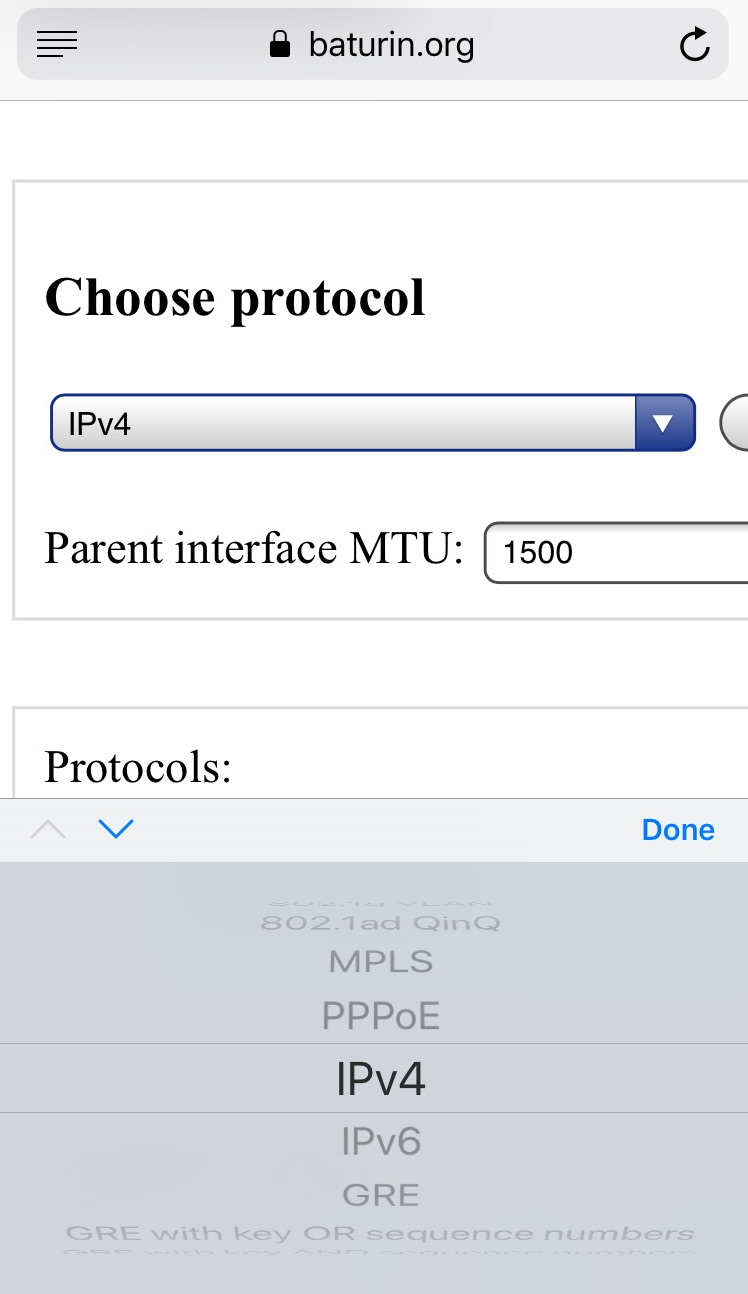Select GRE option in the picker

[380, 1194]
